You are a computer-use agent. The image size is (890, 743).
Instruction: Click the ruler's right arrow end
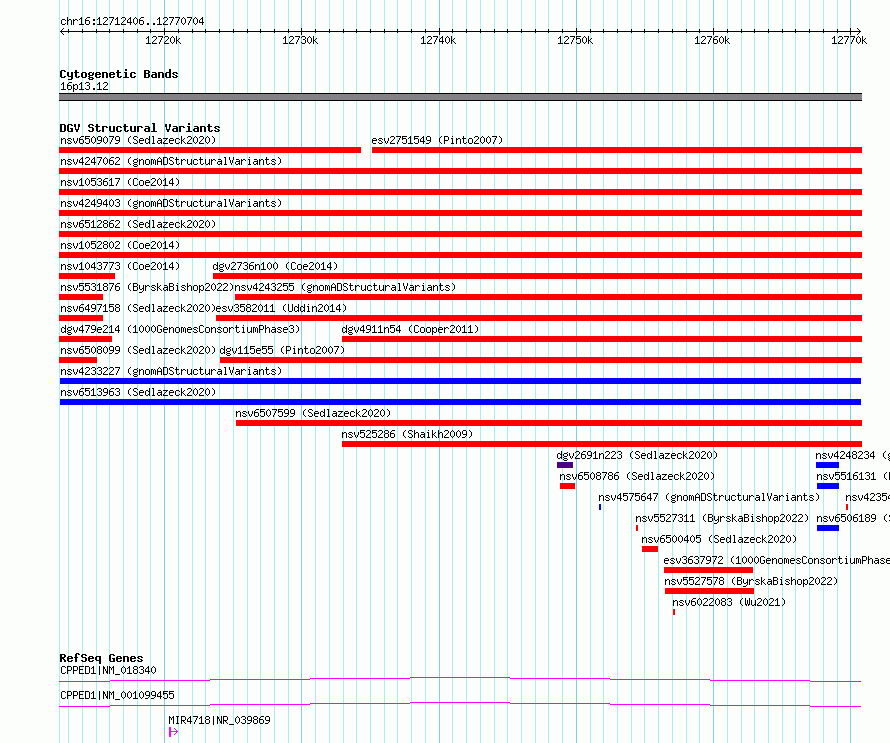(858, 31)
